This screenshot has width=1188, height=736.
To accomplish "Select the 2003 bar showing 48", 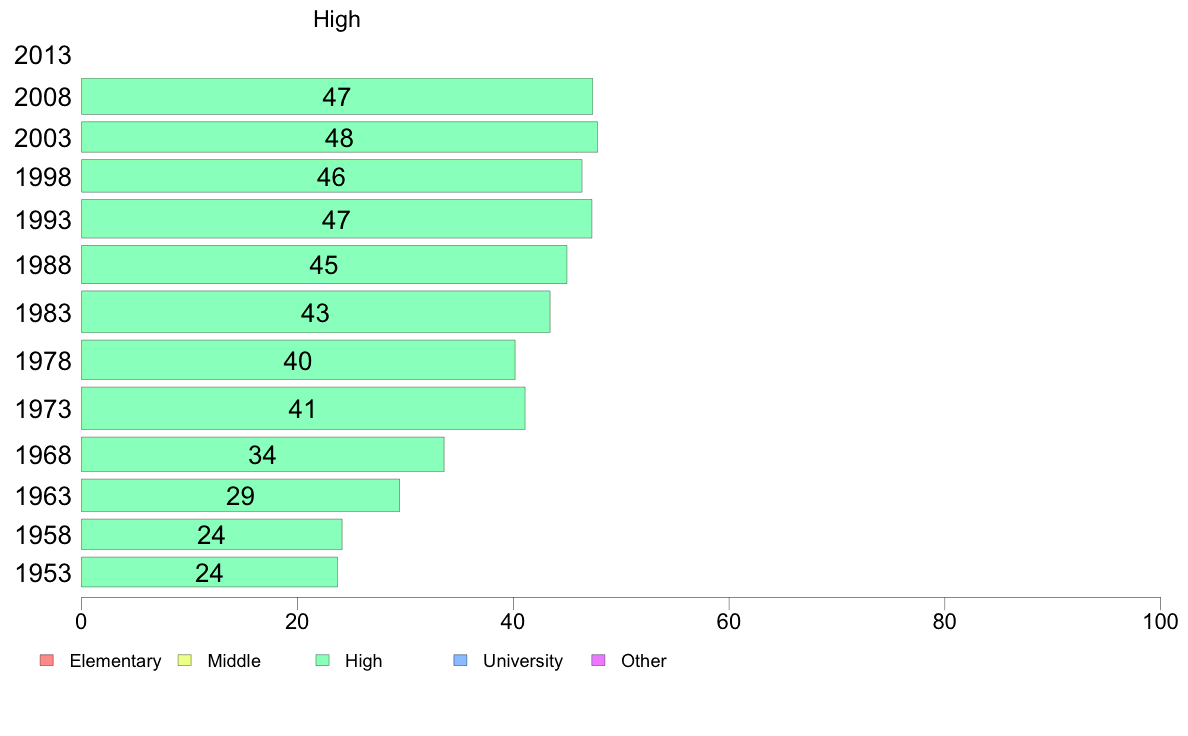I will [339, 137].
